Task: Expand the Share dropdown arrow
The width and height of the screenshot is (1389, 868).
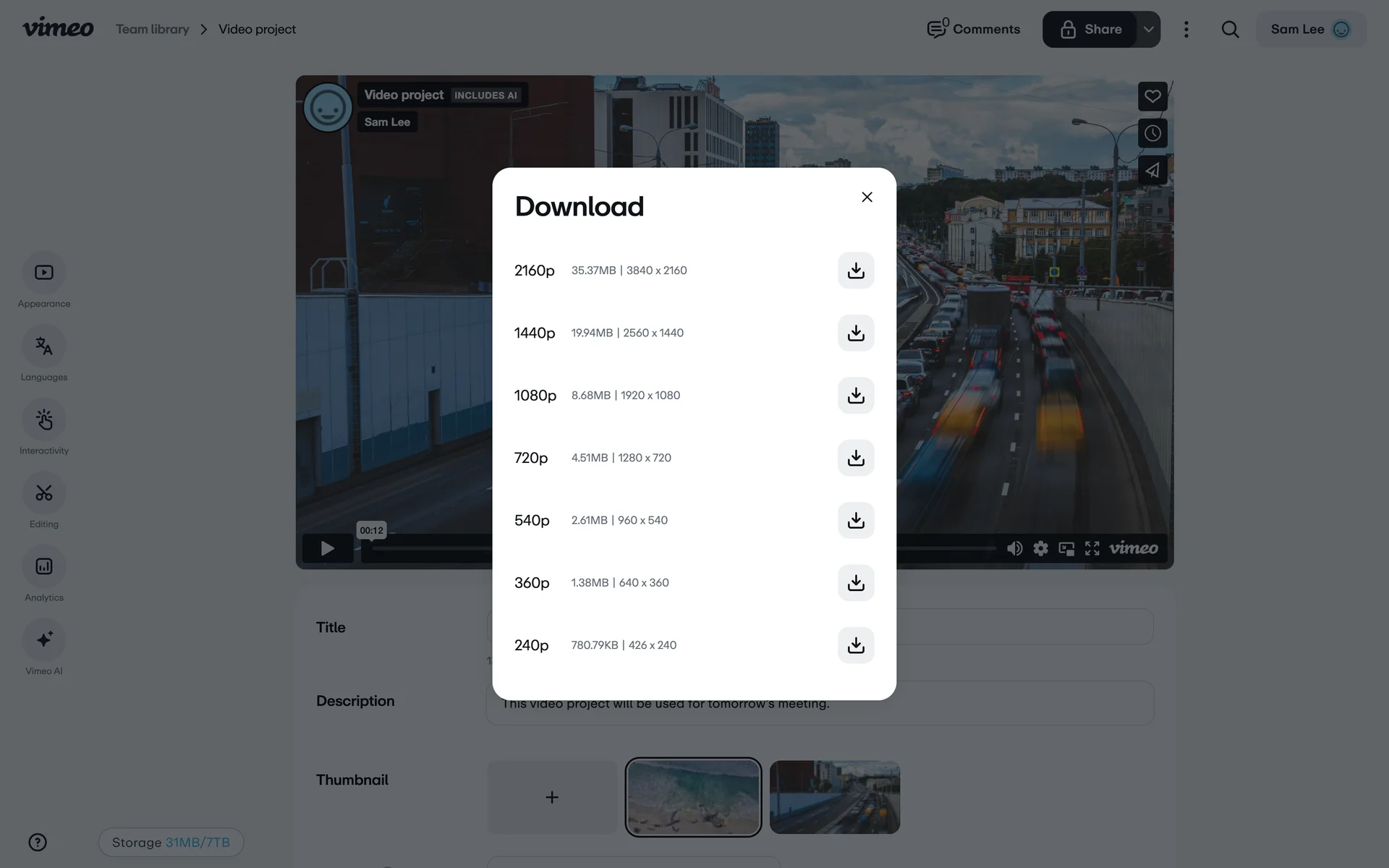Action: coord(1148,30)
